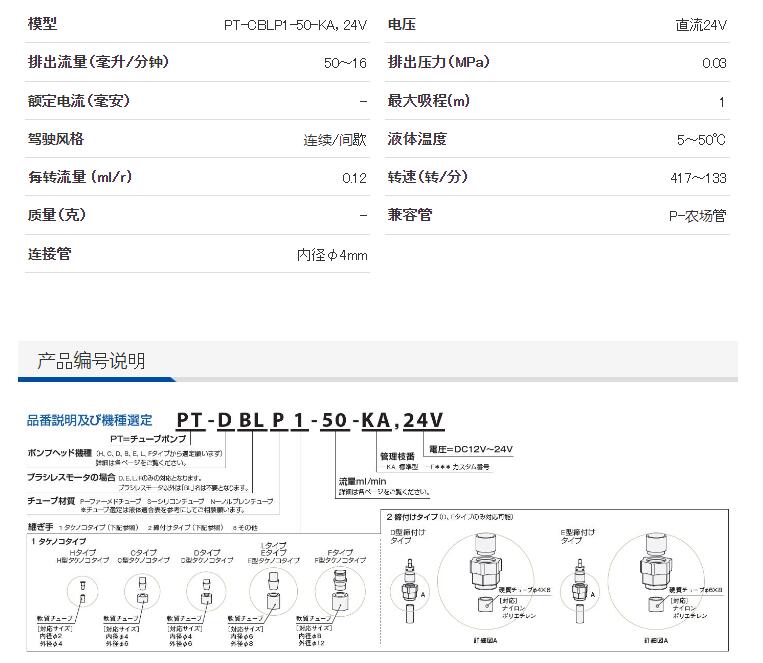Image resolution: width=763 pixels, height=663 pixels.
Task: Click the PT=チューブポンプ annotation
Action: 148,439
